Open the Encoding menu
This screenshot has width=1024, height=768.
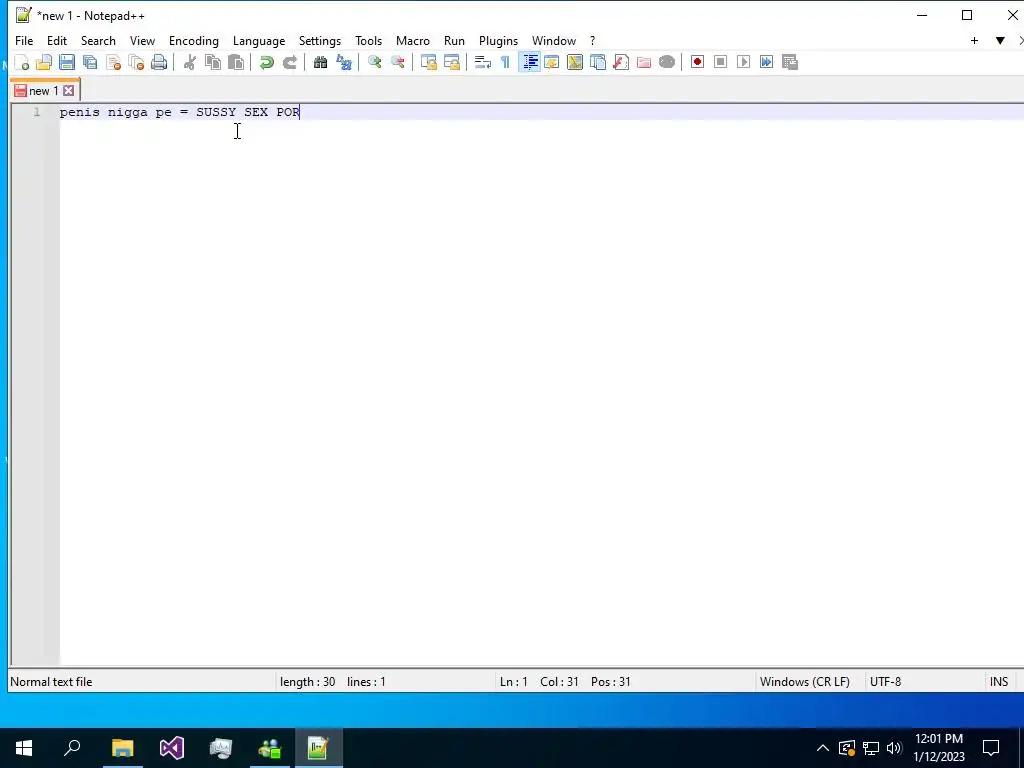coord(194,40)
